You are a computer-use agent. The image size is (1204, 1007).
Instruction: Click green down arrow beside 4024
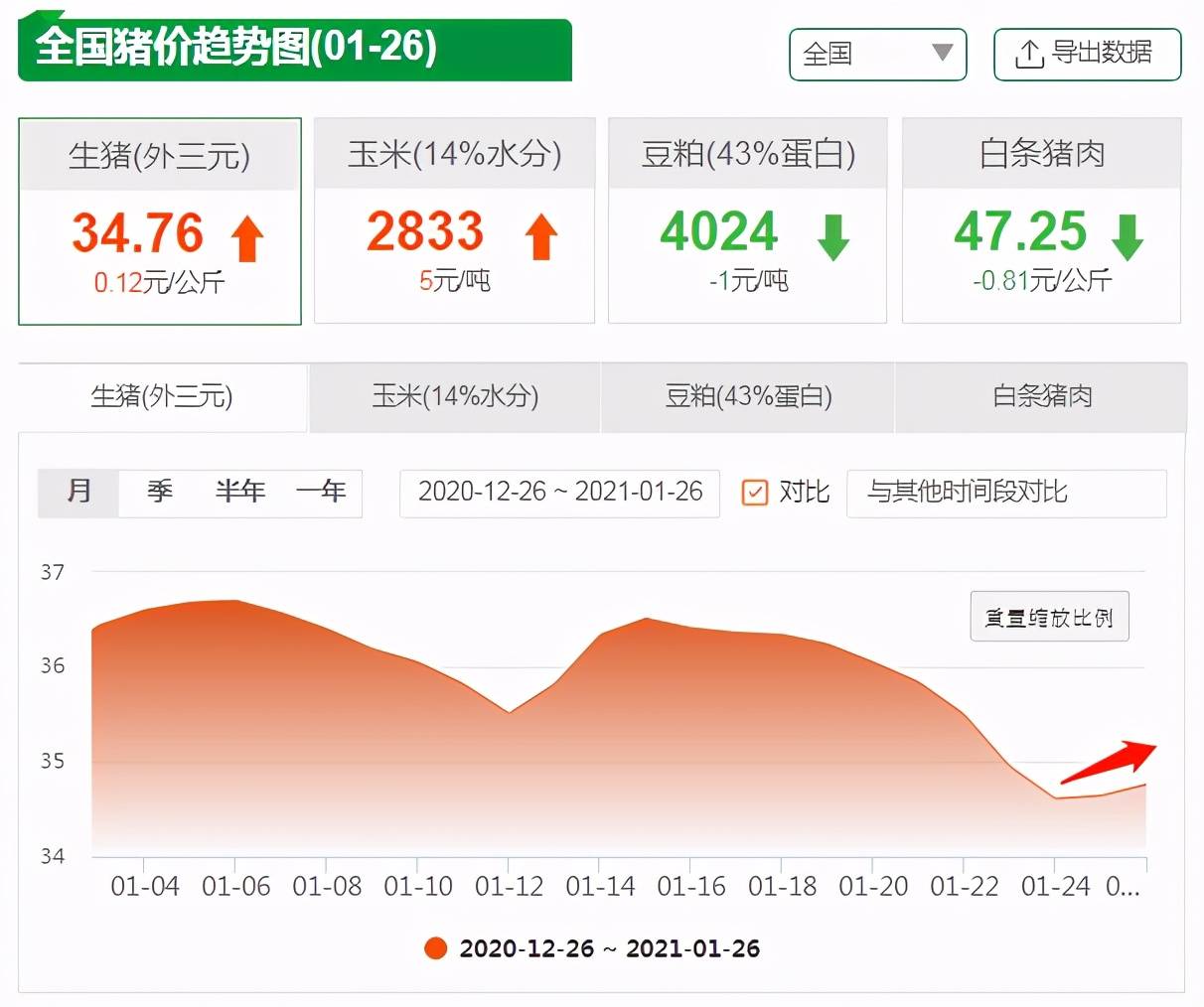(832, 237)
